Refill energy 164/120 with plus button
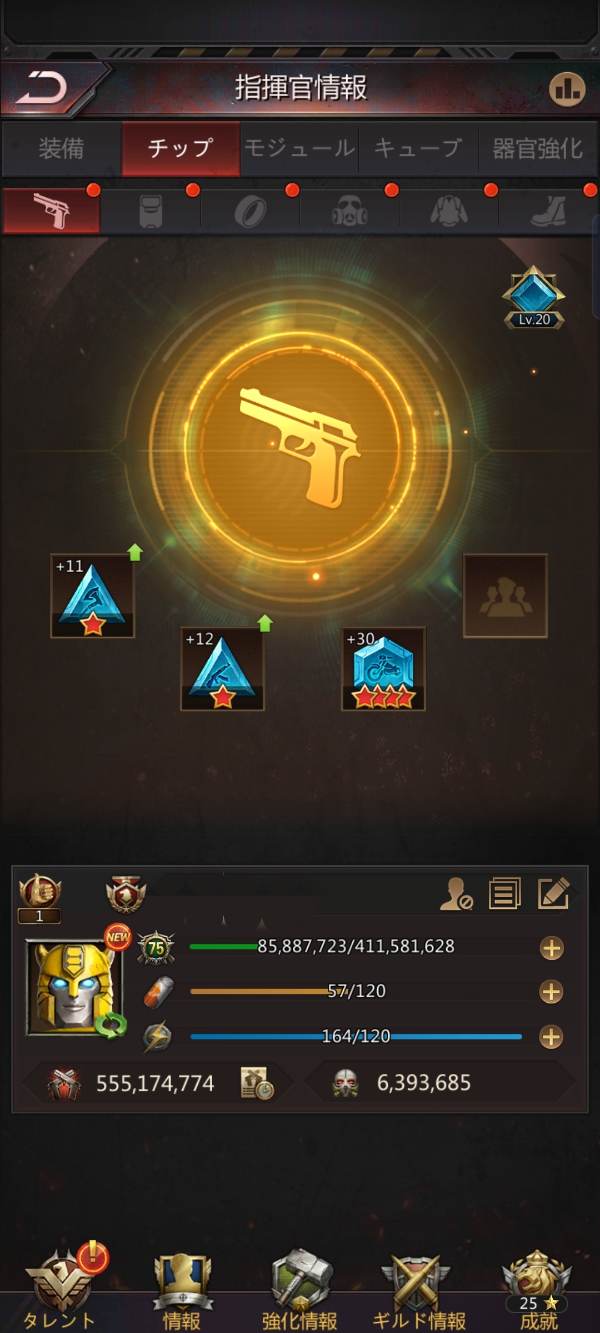 [x=551, y=1037]
